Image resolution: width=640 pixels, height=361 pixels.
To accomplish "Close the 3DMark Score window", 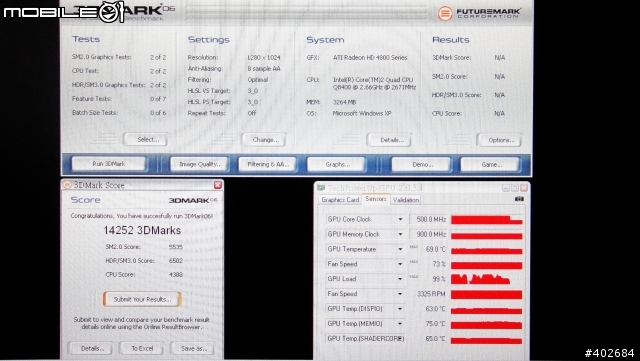I will [x=218, y=185].
